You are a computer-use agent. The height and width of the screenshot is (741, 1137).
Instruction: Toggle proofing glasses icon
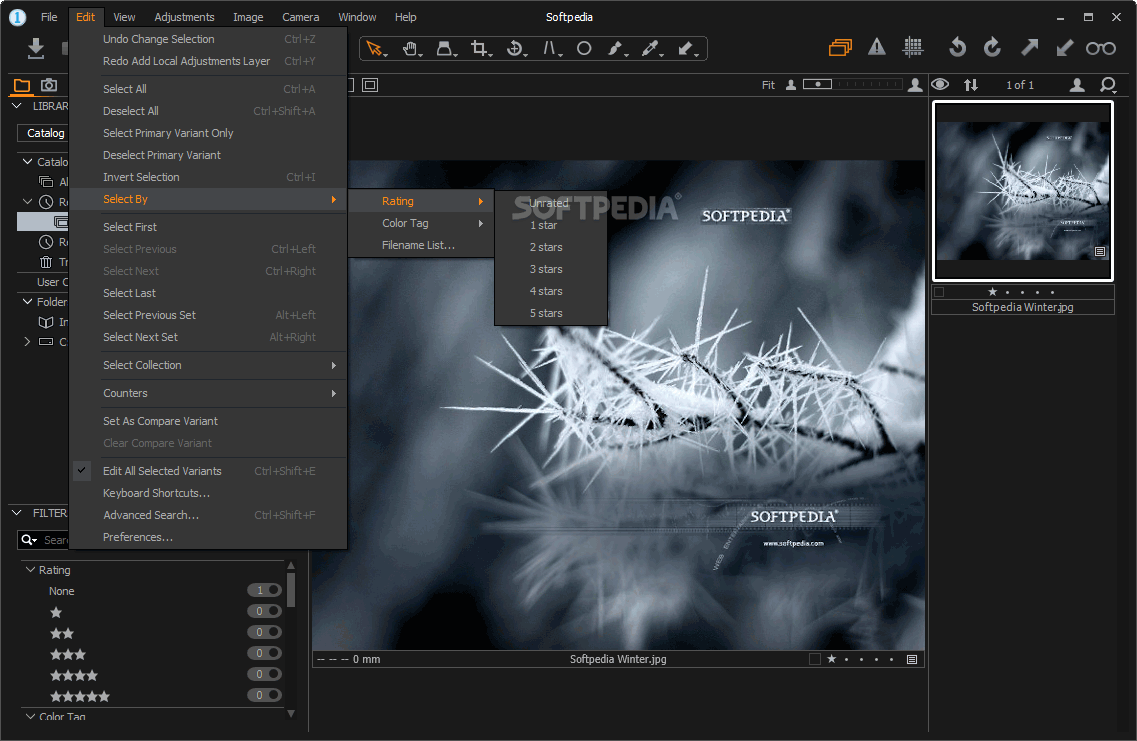point(1101,48)
